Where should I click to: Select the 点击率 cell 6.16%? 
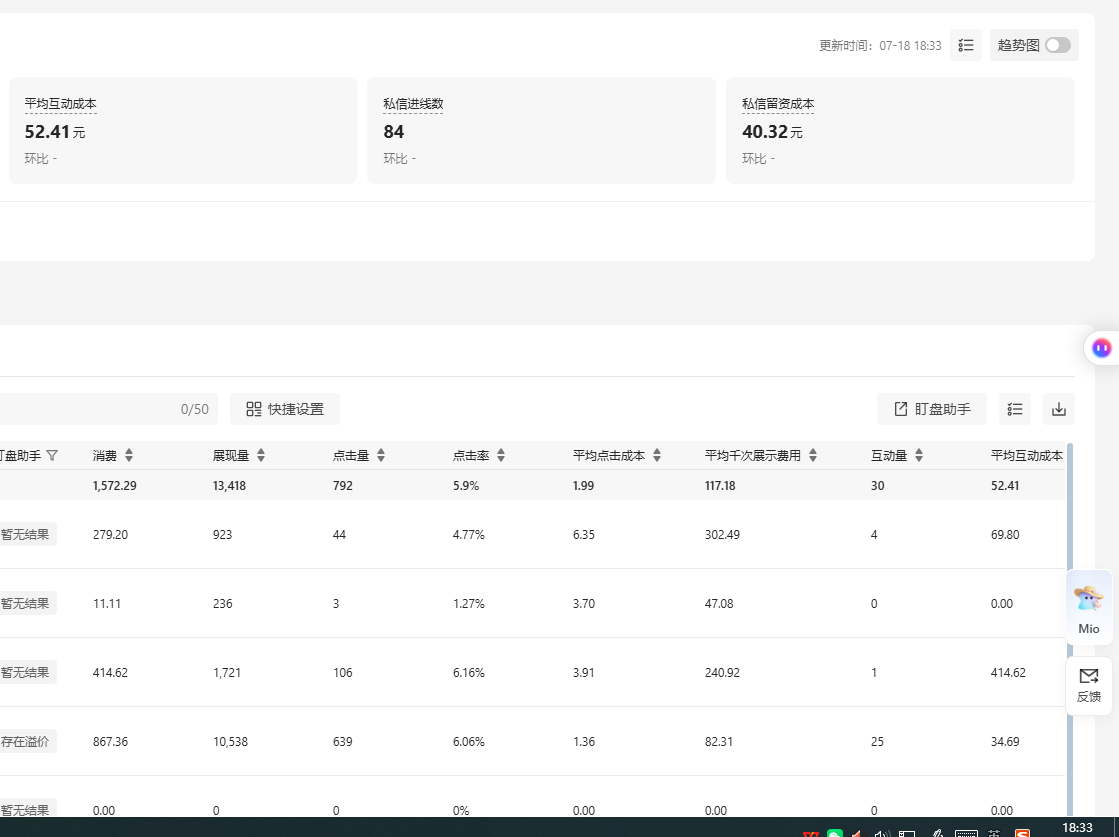[x=469, y=672]
